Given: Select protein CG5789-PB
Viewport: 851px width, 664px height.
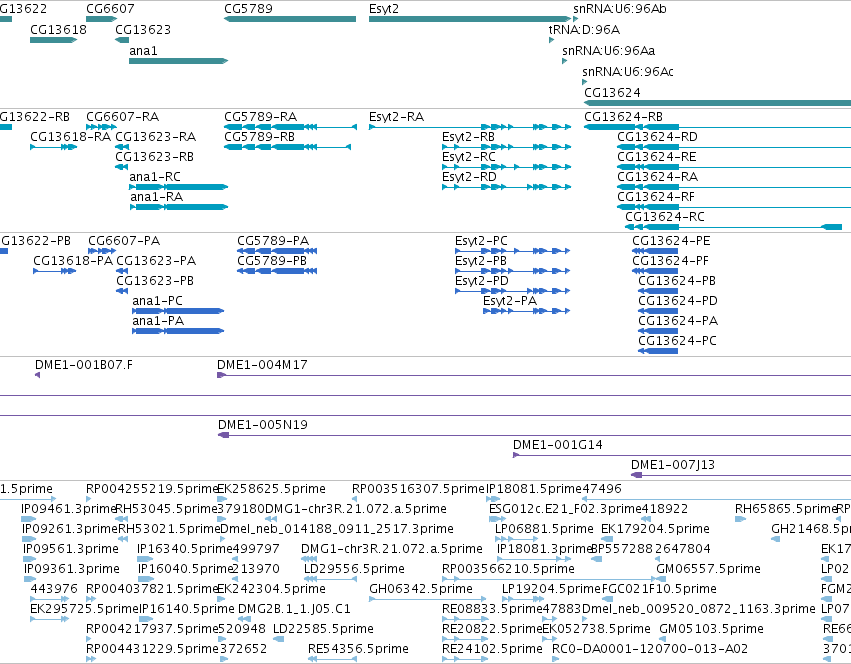Looking at the screenshot, I should pyautogui.click(x=272, y=261).
